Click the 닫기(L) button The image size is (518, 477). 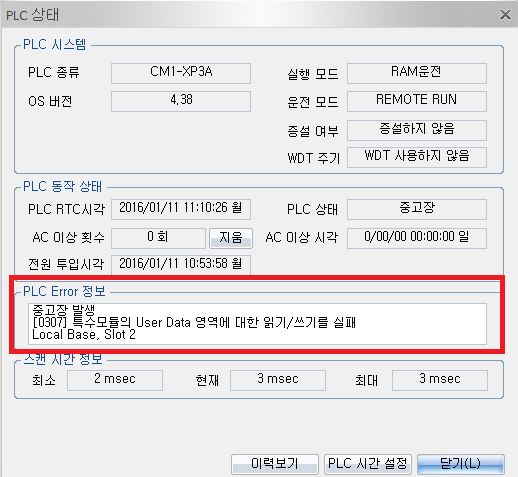point(460,464)
